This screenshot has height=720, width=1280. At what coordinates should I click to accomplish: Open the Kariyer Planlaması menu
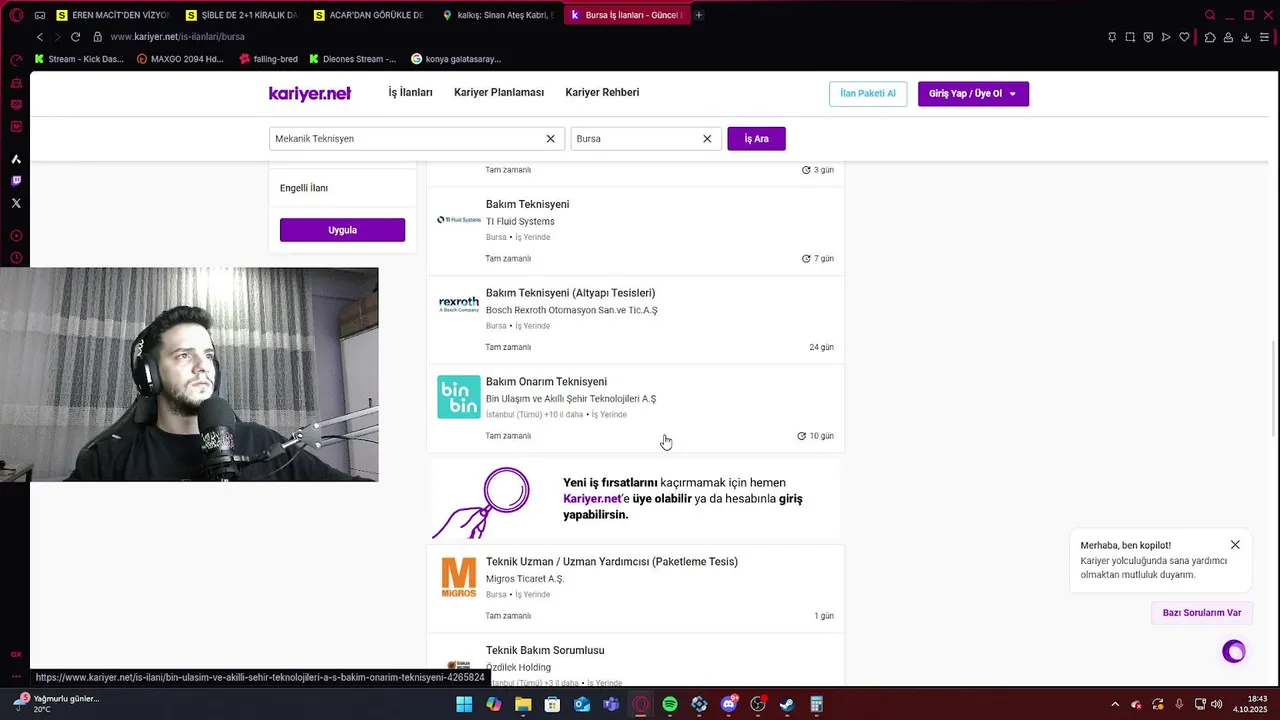pos(499,92)
